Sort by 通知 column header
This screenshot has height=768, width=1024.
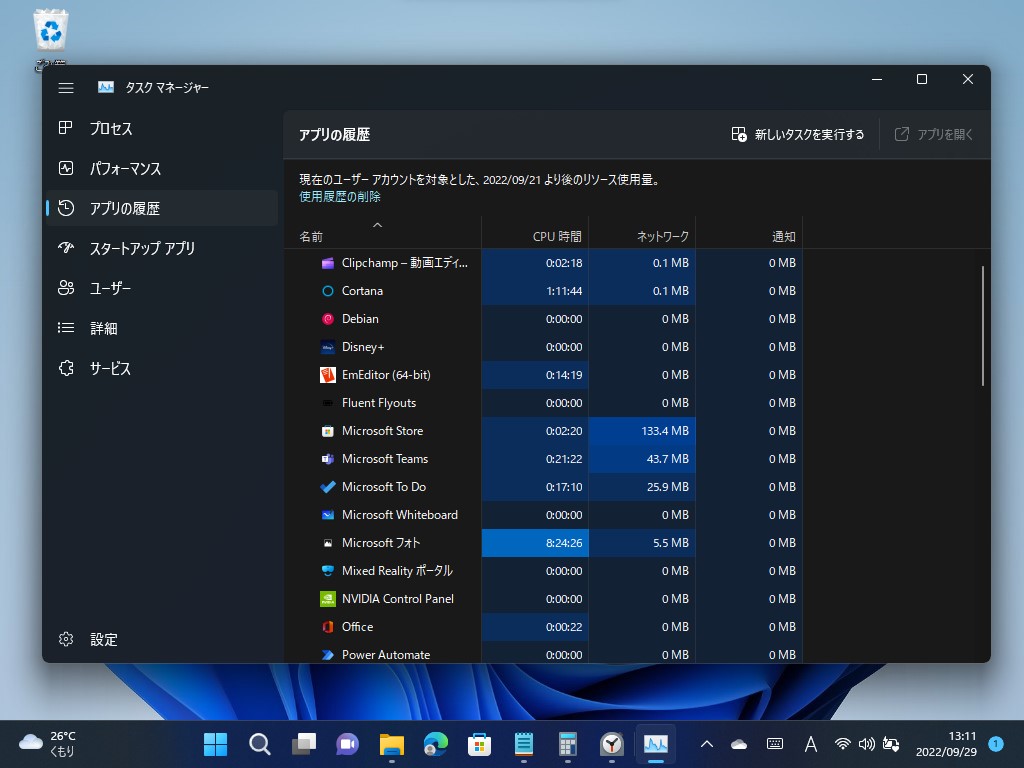[749, 232]
